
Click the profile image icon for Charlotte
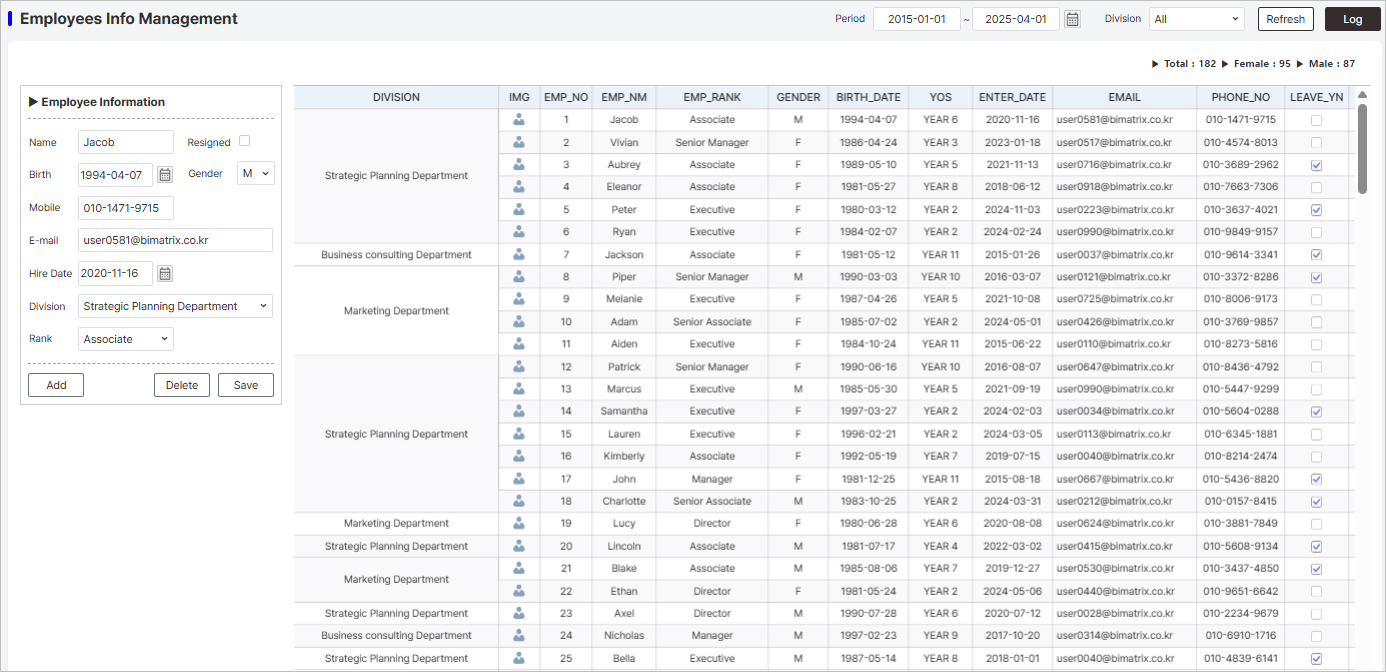519,501
